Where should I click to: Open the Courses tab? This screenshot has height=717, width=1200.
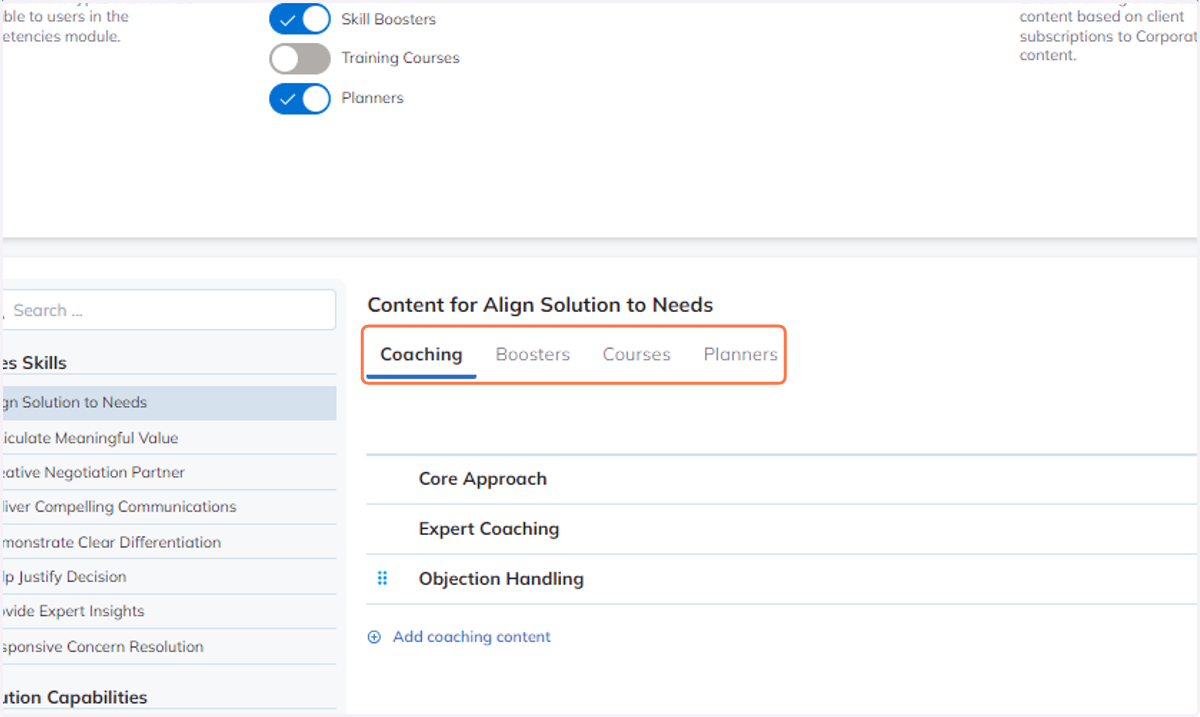[636, 354]
